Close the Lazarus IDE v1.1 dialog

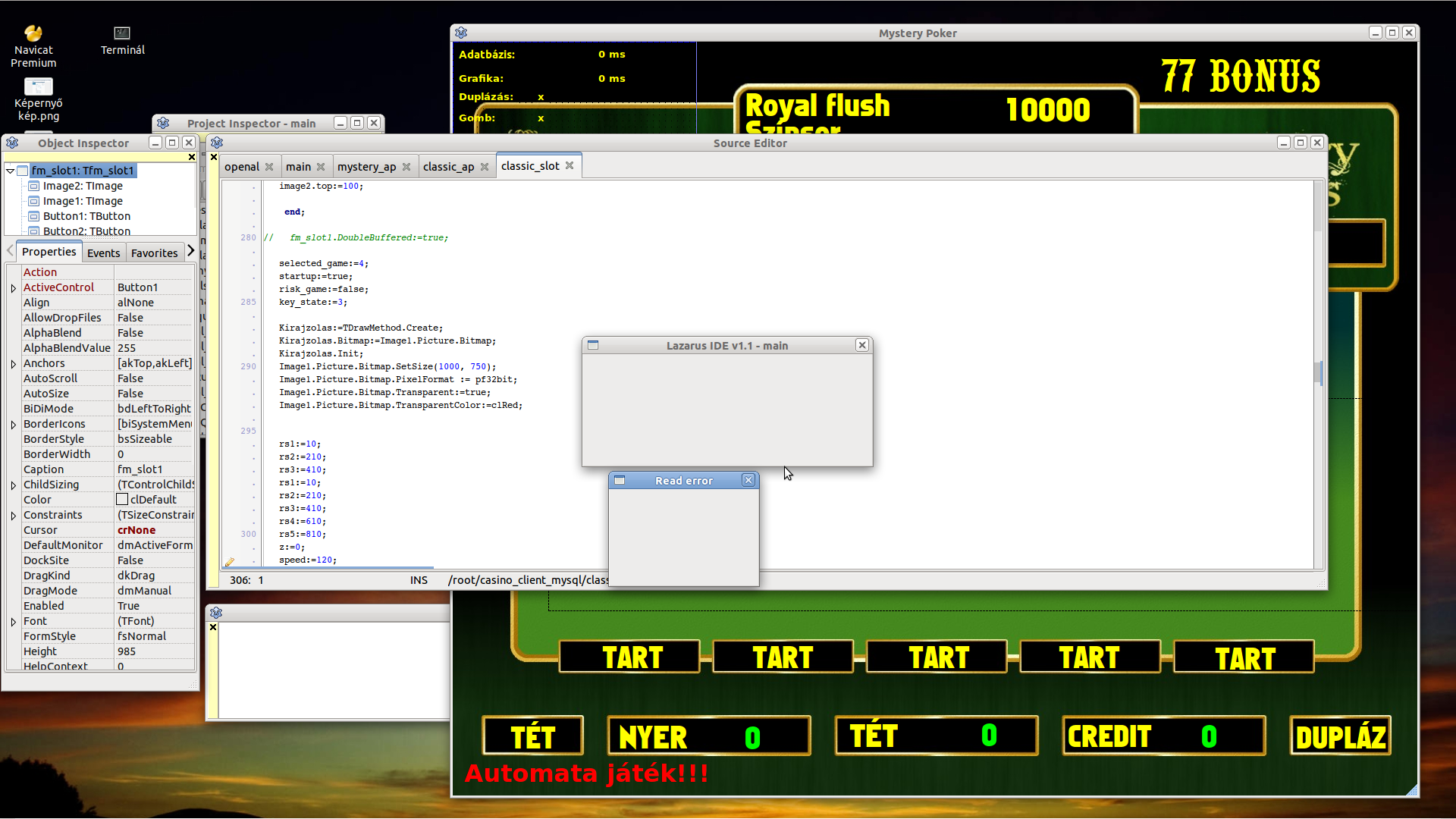[x=862, y=345]
